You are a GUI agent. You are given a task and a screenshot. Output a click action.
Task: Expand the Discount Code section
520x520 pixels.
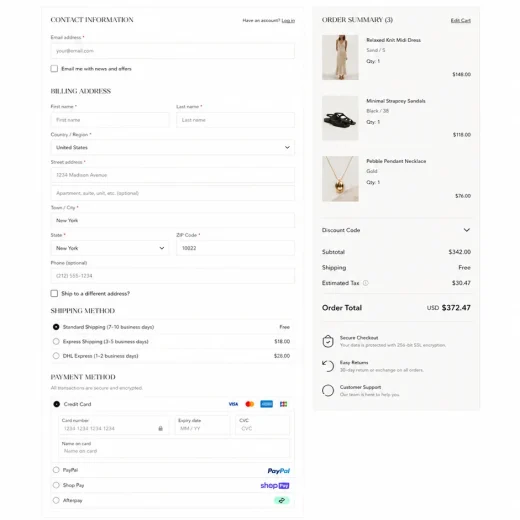point(396,230)
